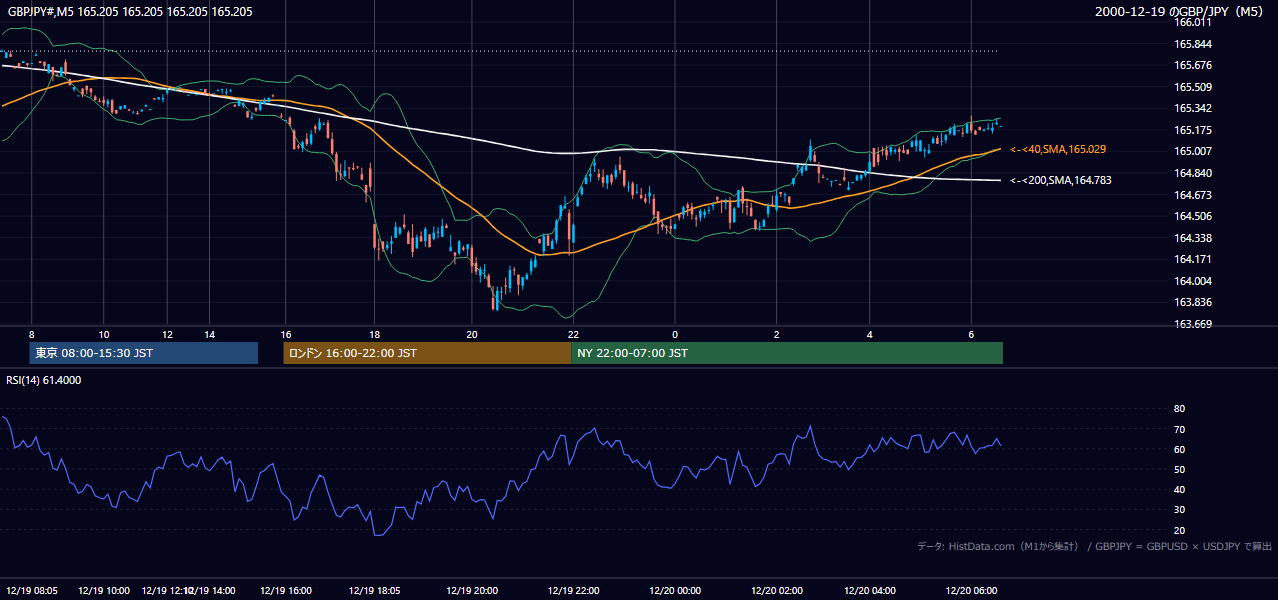Viewport: 1278px width, 600px height.
Task: Click the 164.338 price axis value
Action: pos(1193,238)
